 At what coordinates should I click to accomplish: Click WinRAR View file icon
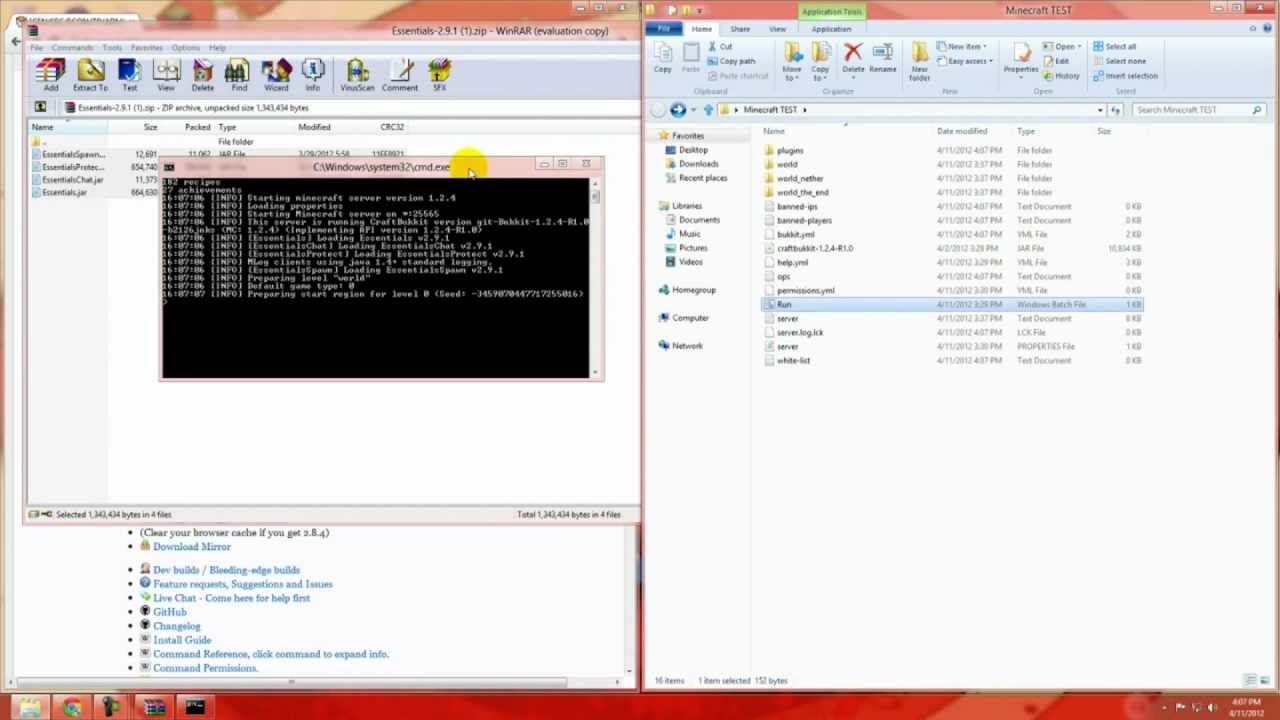coord(166,75)
